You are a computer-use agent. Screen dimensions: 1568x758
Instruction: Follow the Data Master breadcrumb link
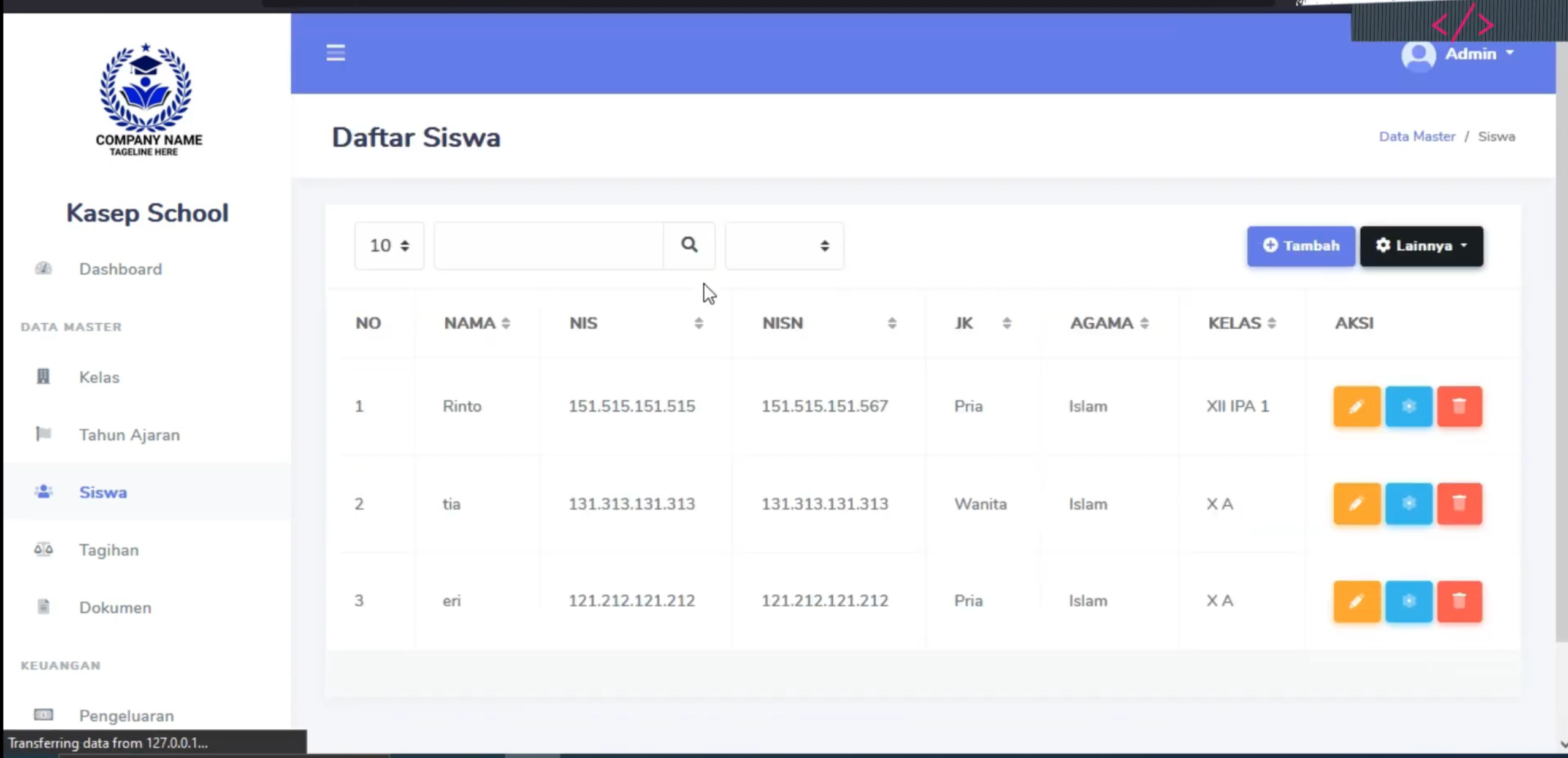click(x=1417, y=137)
